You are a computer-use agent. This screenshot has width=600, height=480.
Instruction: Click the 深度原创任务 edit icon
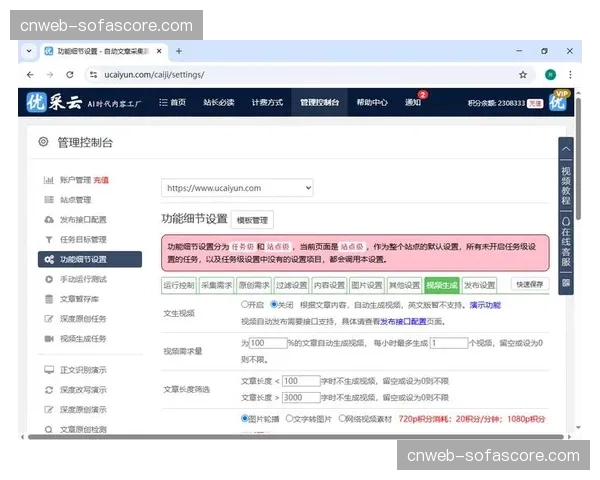point(49,319)
